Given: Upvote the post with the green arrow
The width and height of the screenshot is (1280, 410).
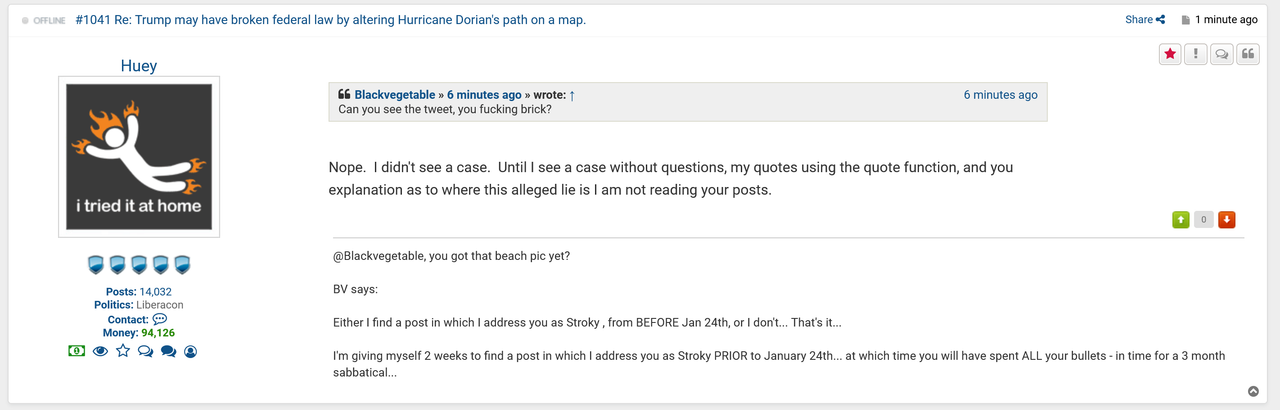Looking at the screenshot, I should pyautogui.click(x=1181, y=219).
